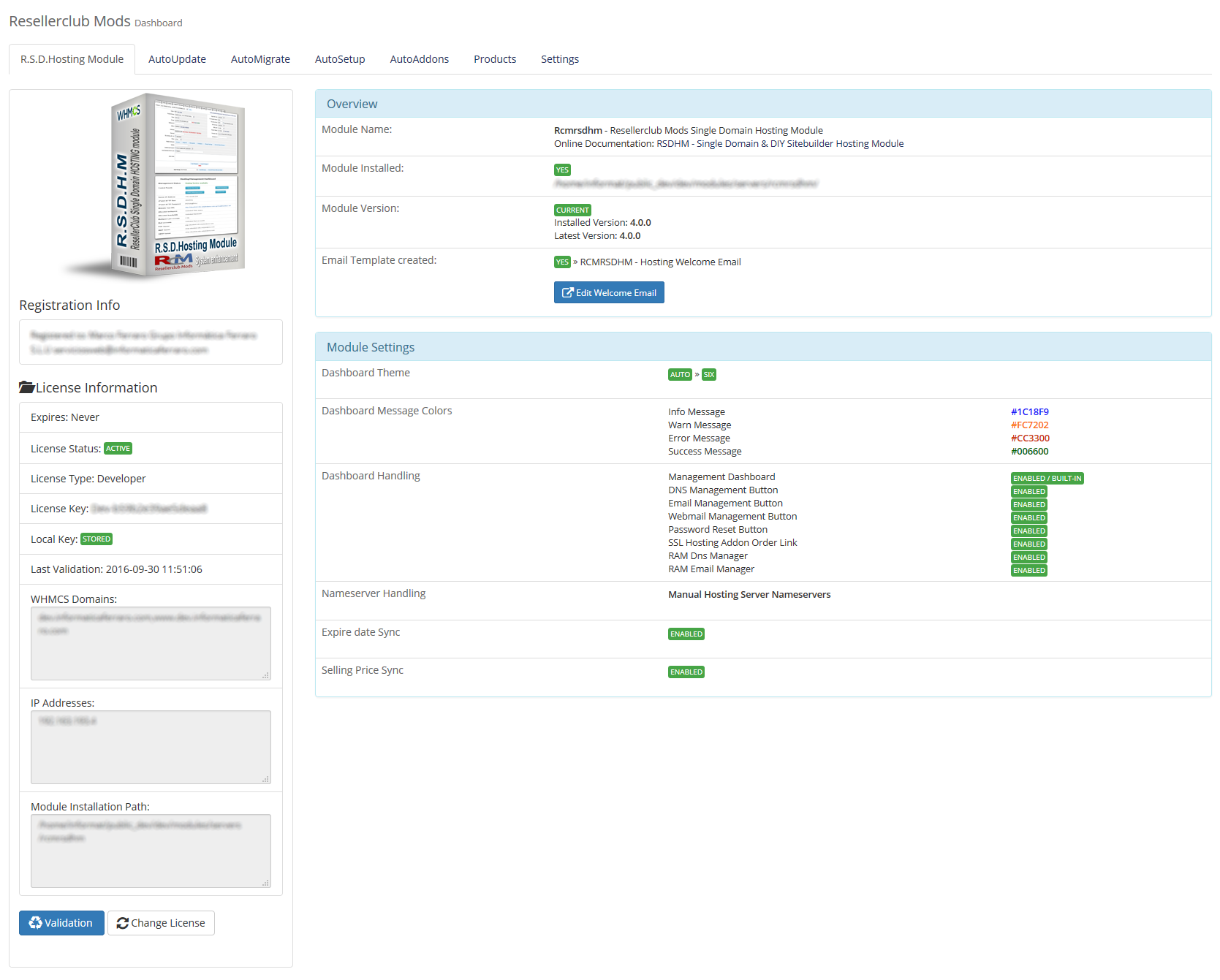Open the R.S.D.Hosting Module tab
The width and height of the screenshot is (1220, 980).
coord(72,59)
